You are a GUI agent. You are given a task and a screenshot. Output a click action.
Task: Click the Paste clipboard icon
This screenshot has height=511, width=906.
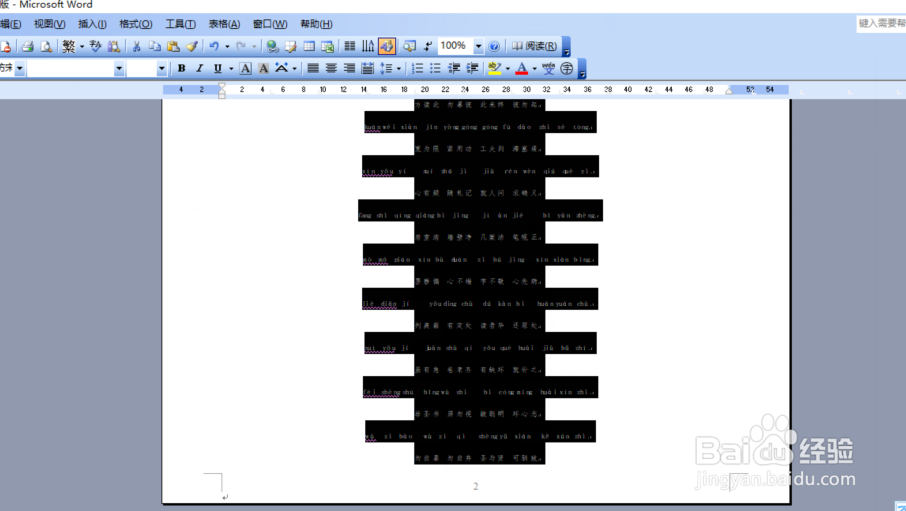(173, 46)
